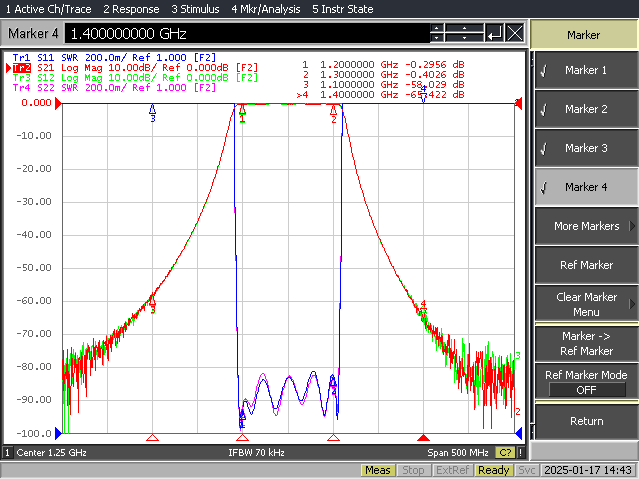The image size is (639, 479).
Task: Click the Stop status indicator
Action: pyautogui.click(x=413, y=470)
